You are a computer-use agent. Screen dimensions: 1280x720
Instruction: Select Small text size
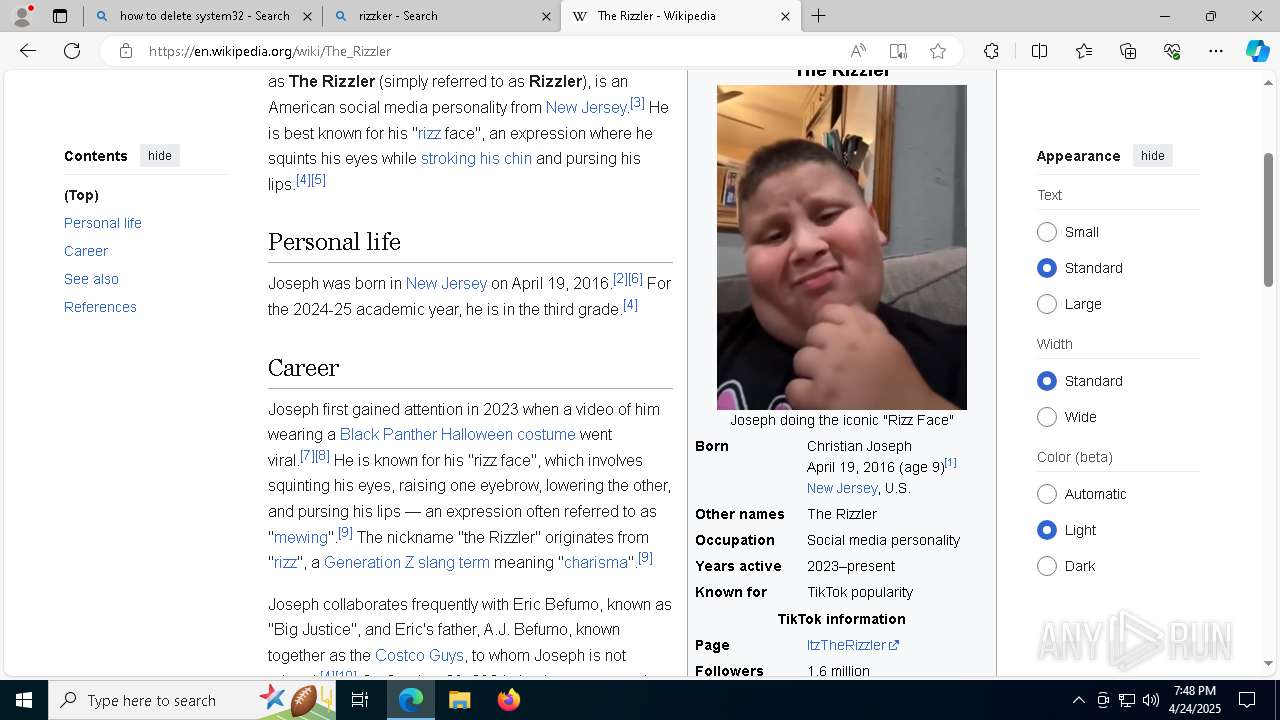point(1047,232)
